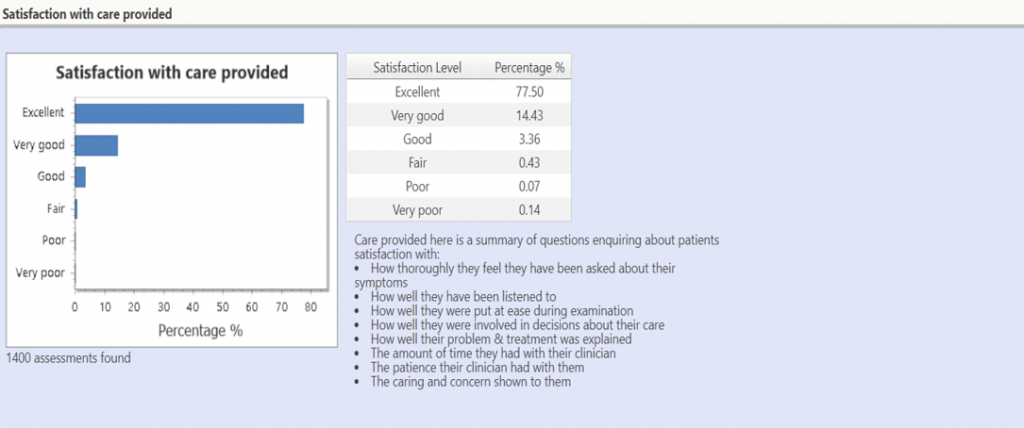Click the 14.43 percentage cell
This screenshot has height=428, width=1024.
coord(529,116)
